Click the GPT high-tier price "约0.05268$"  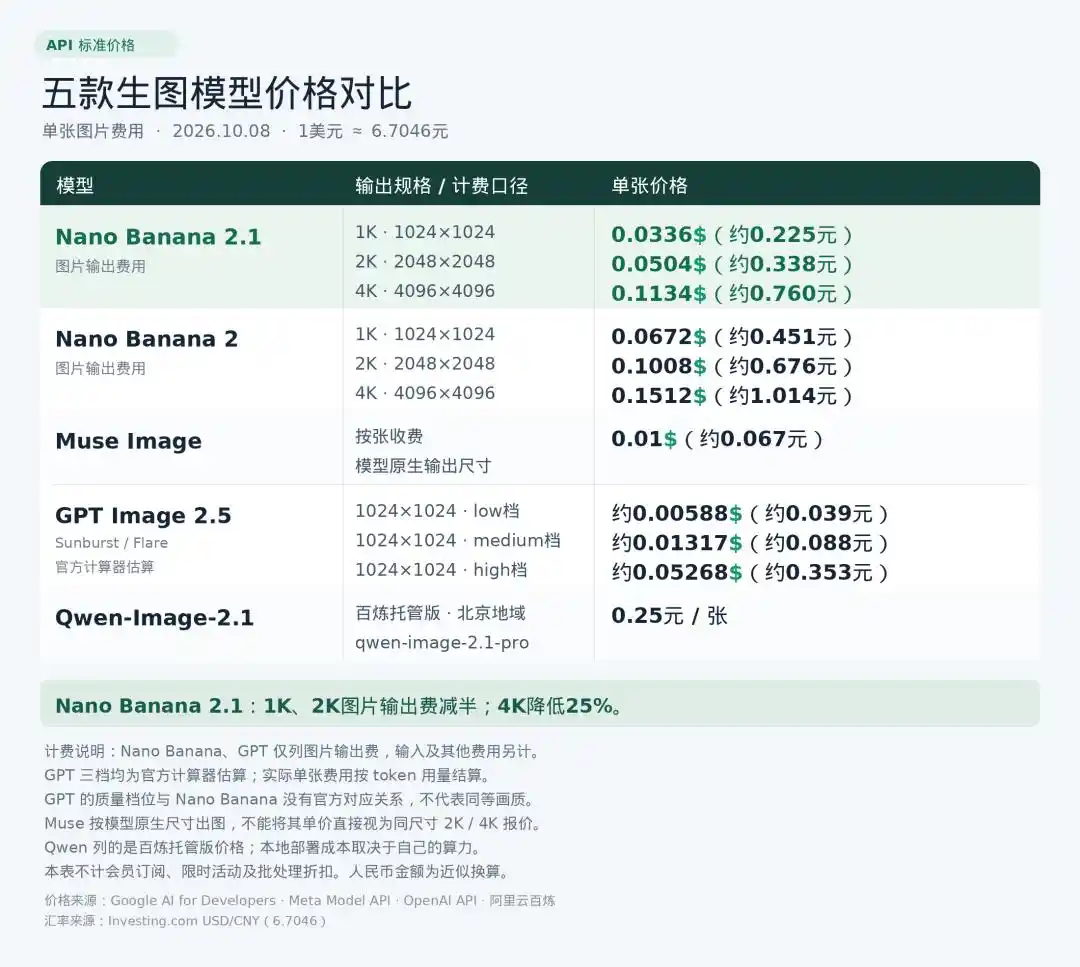(x=677, y=573)
